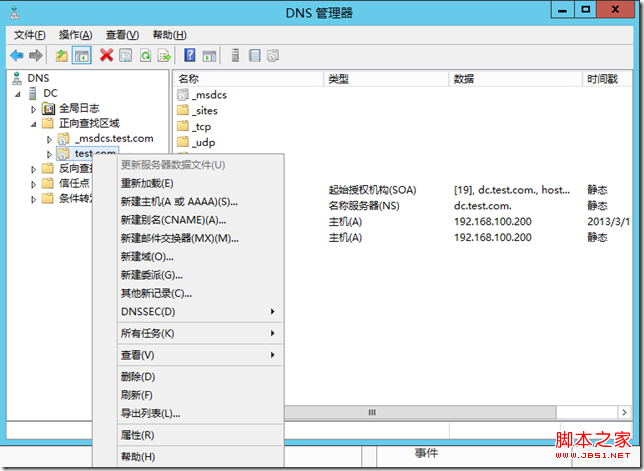644x471 pixels.
Task: Click the 正向查找区域 folder icon
Action: pyautogui.click(x=48, y=123)
